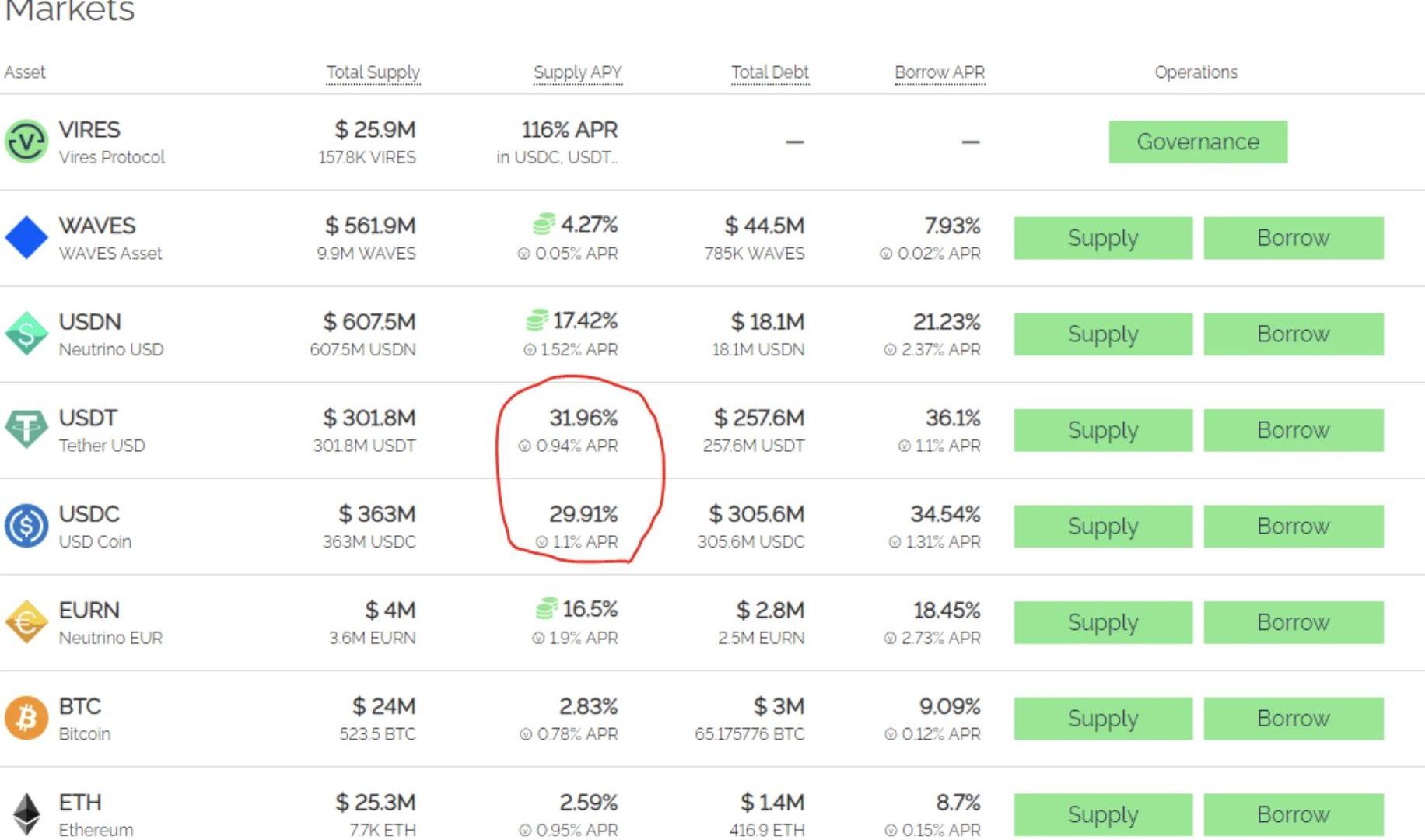Image resolution: width=1425 pixels, height=840 pixels.
Task: Click the $ 305.6M USDC total debt
Action: [x=757, y=514]
